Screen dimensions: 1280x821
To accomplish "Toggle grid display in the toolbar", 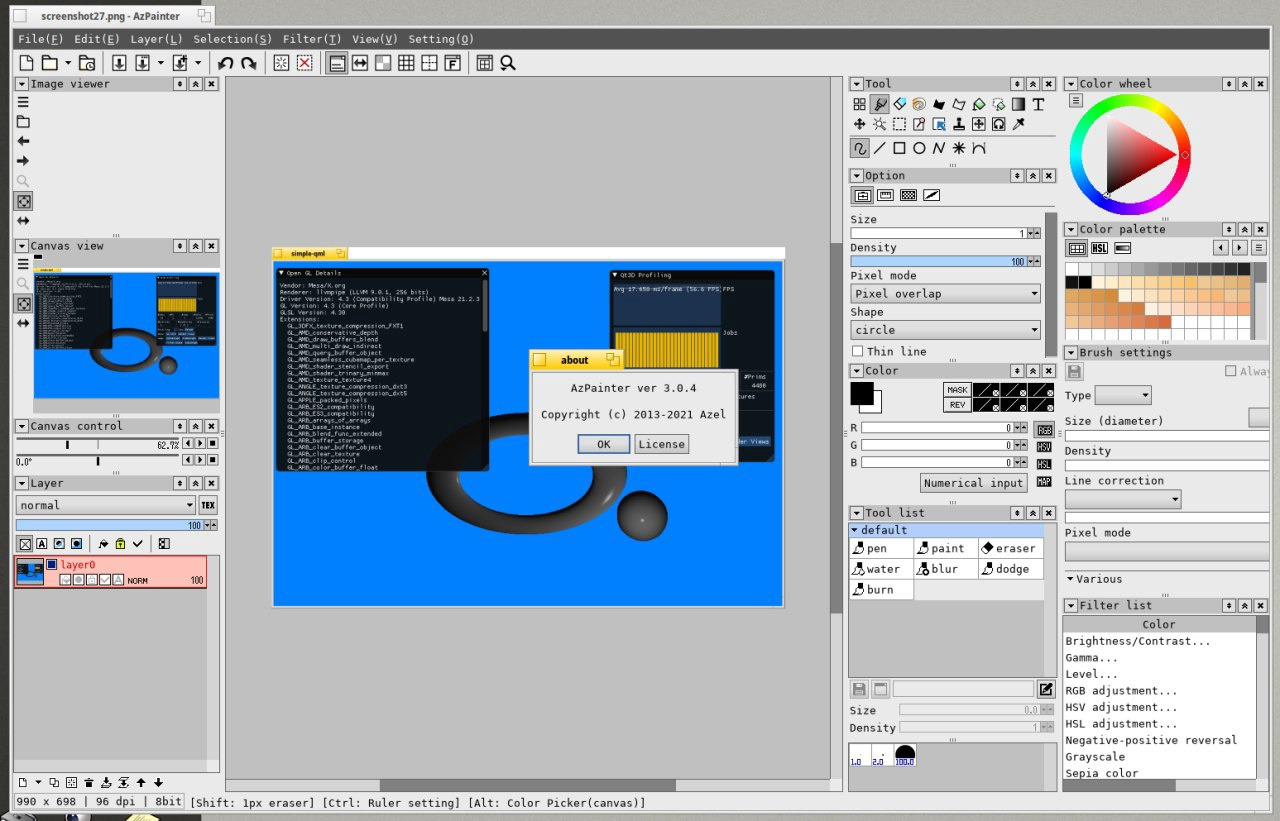I will pyautogui.click(x=406, y=63).
